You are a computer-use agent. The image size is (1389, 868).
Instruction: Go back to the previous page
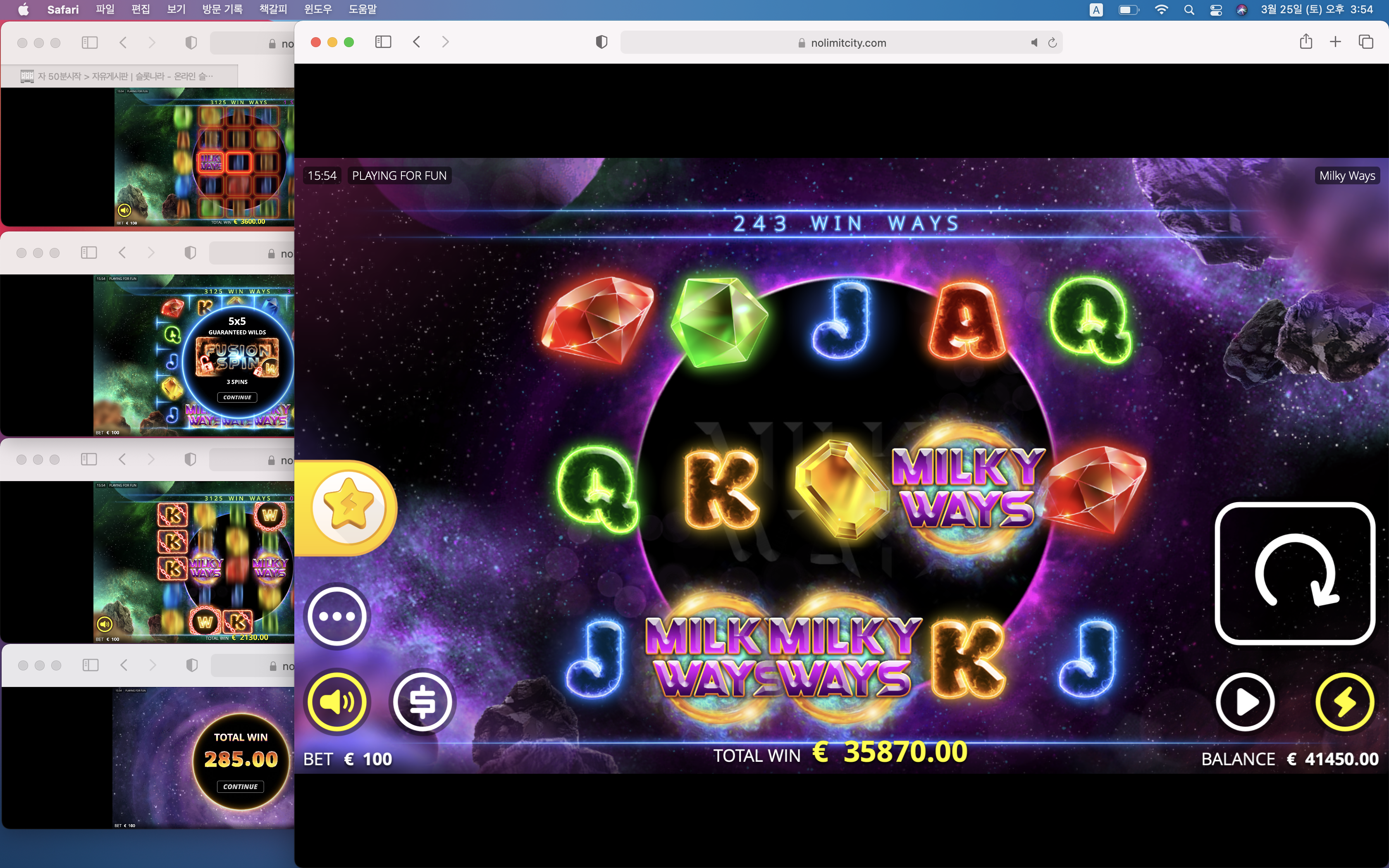[417, 42]
